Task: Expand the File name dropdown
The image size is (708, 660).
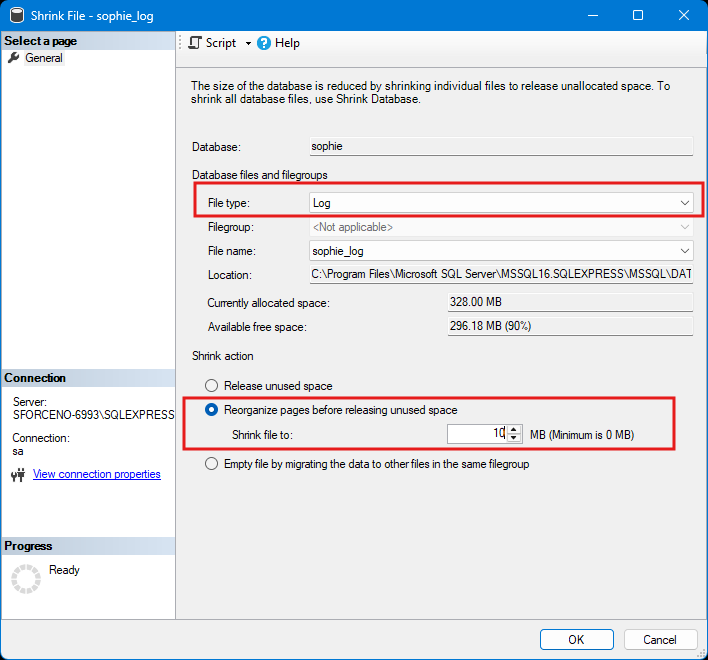Action: 684,251
